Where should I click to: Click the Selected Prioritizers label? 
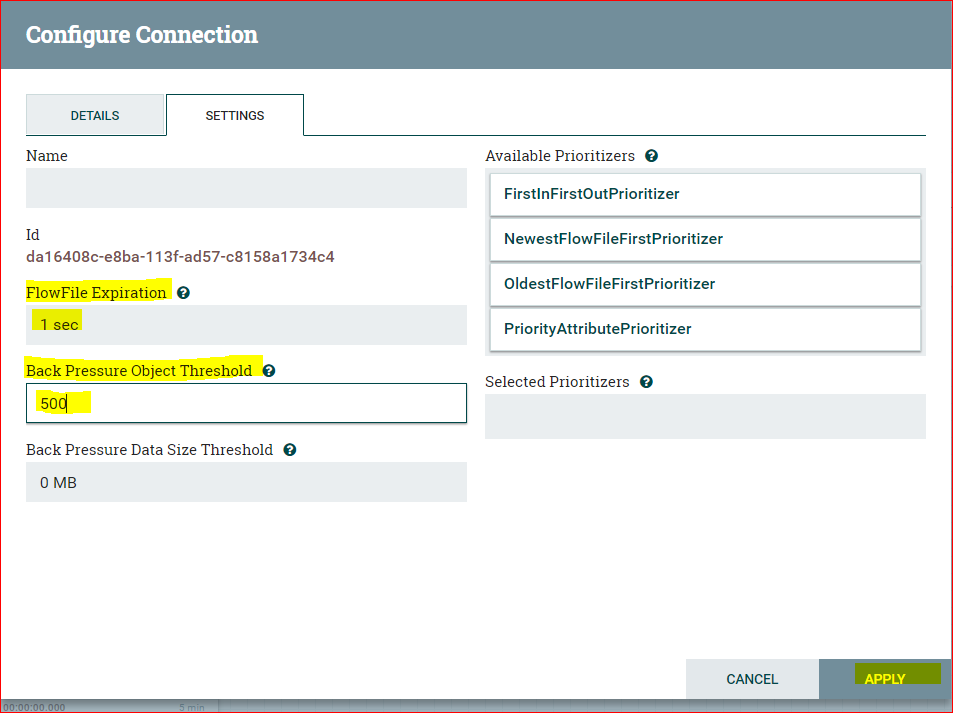557,382
